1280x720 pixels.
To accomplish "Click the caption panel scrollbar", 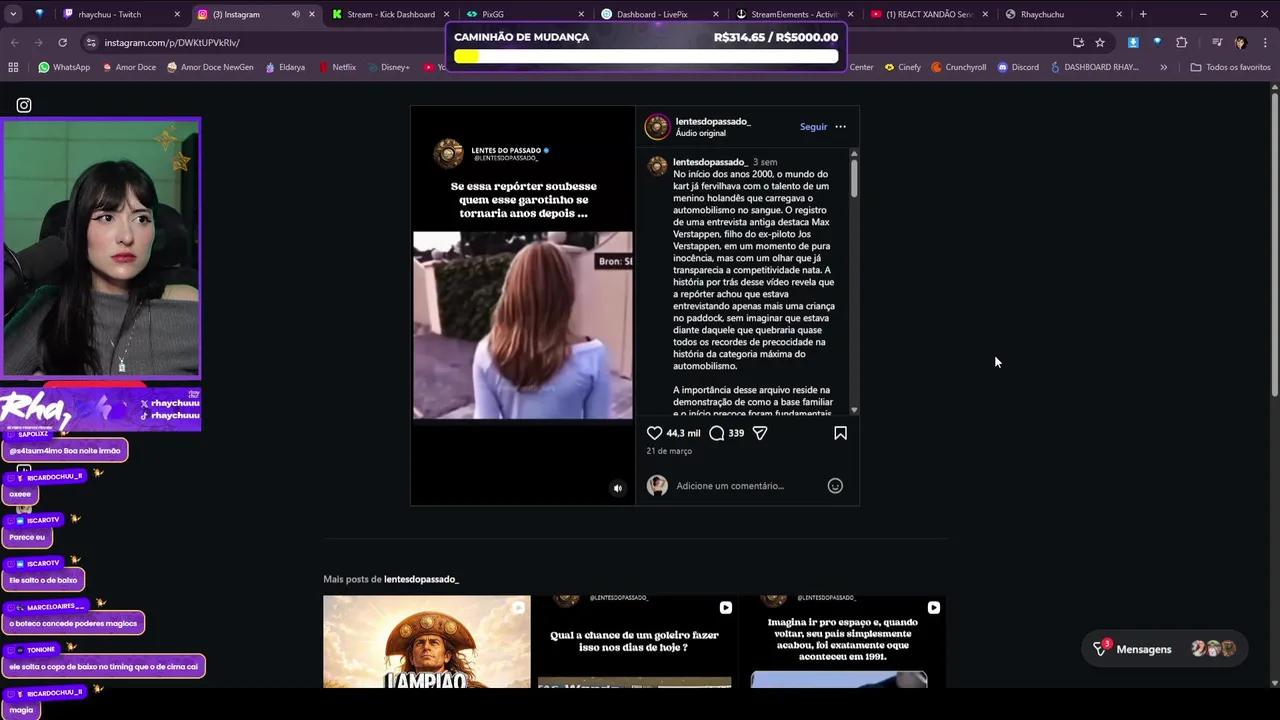I will 854,177.
